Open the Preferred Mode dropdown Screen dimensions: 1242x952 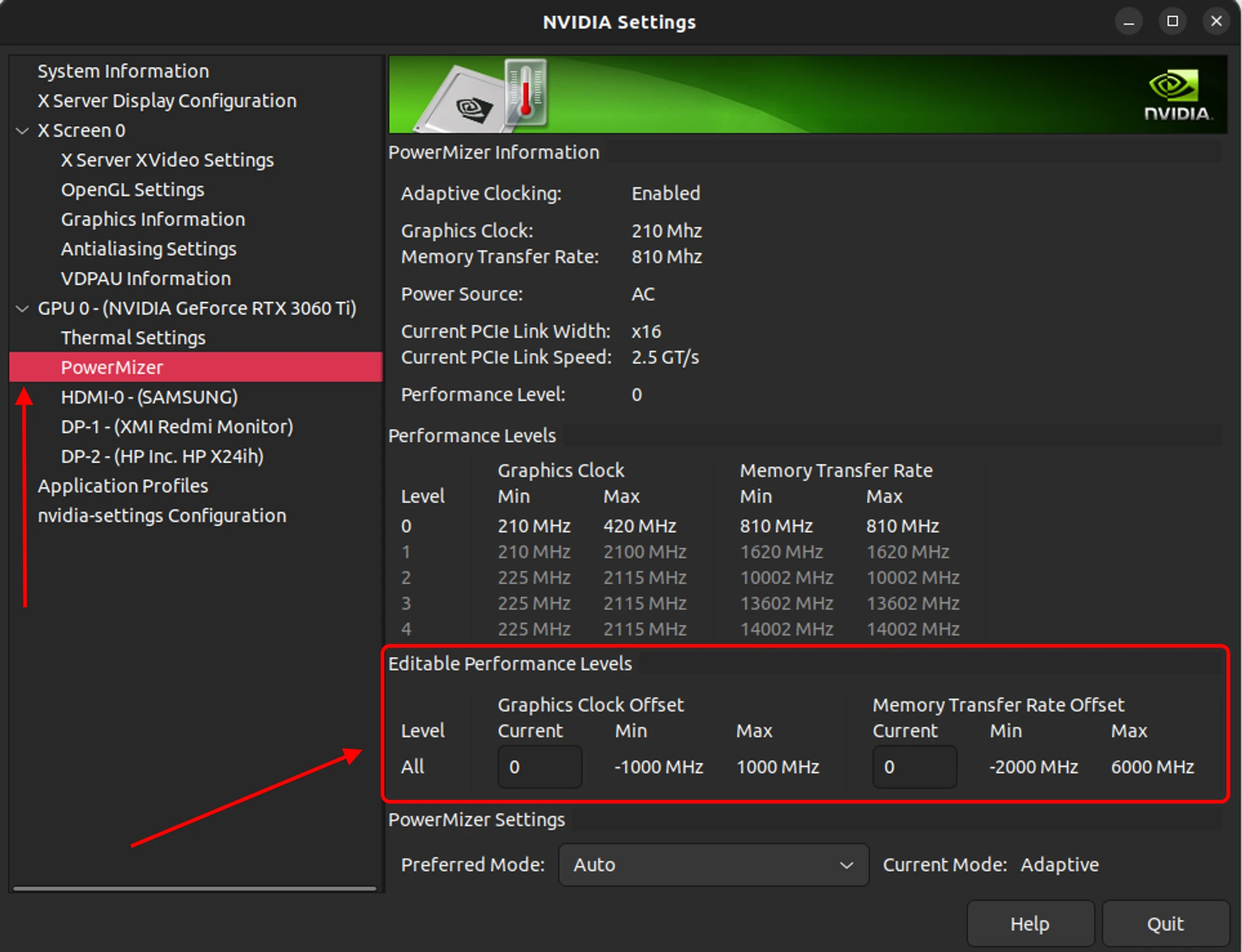pyautogui.click(x=713, y=864)
